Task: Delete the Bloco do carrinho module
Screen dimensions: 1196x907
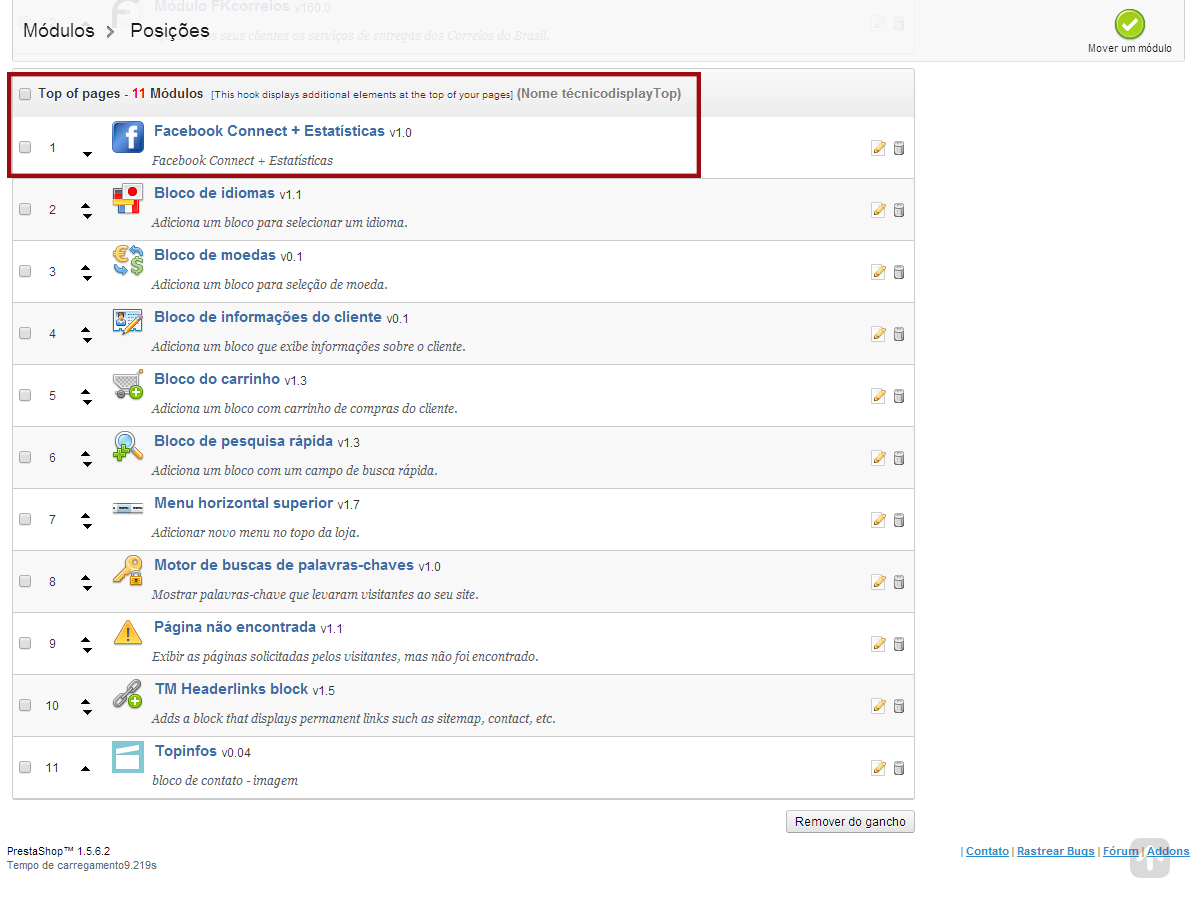Action: (x=899, y=396)
